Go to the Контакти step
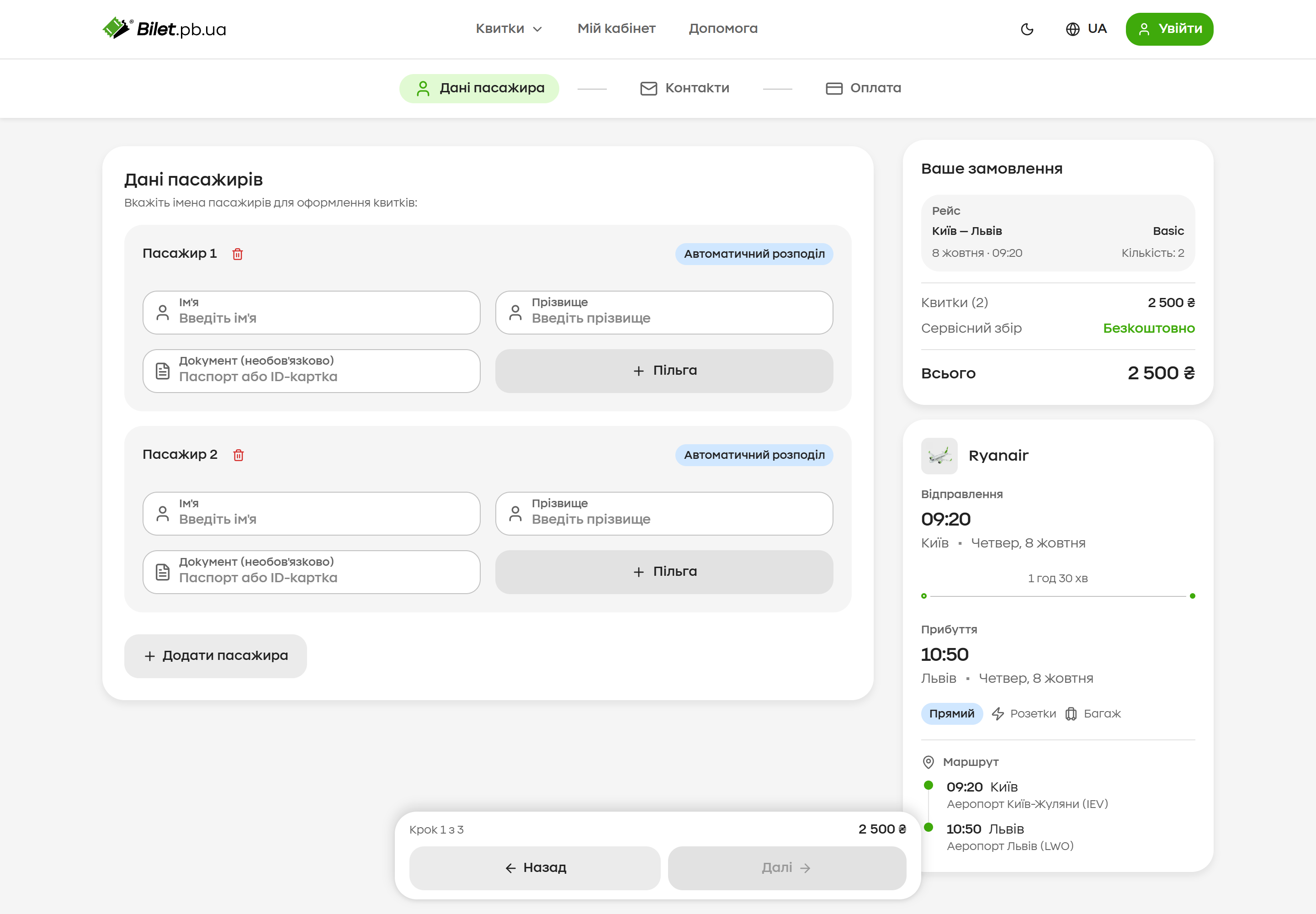Viewport: 1316px width, 914px height. [x=685, y=88]
